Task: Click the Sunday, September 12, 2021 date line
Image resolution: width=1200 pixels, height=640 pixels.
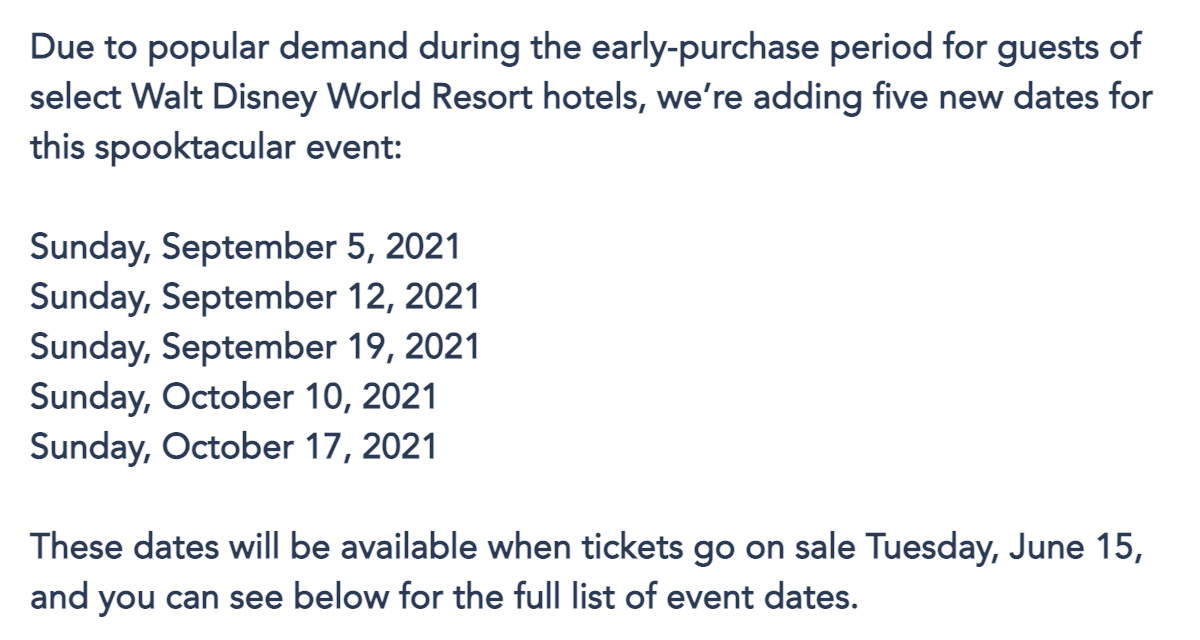Action: tap(255, 297)
